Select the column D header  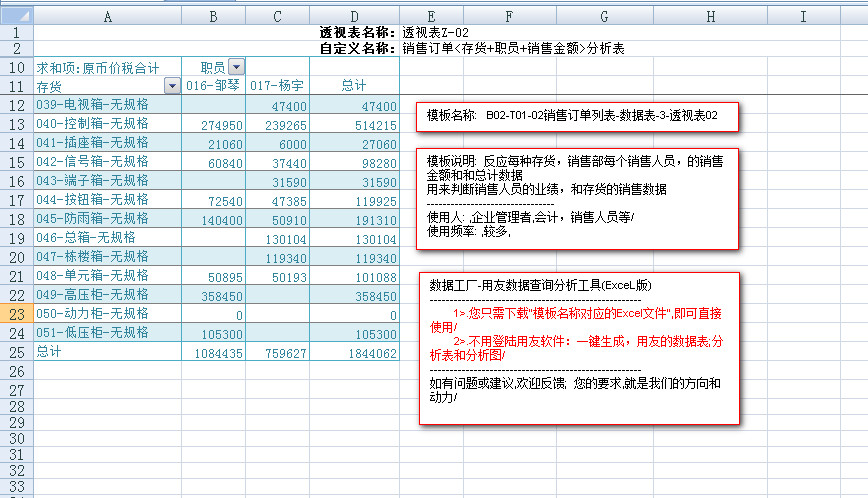point(354,16)
